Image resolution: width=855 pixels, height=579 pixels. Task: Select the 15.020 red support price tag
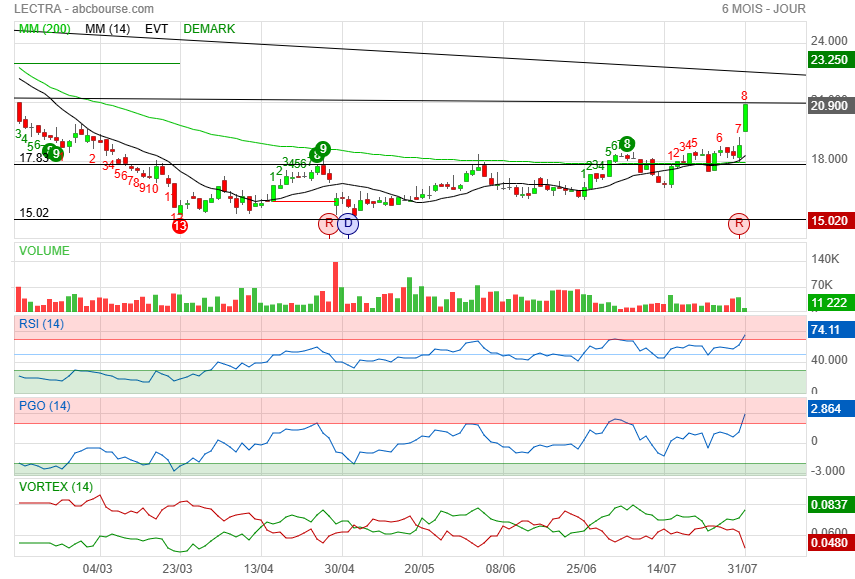pos(830,220)
